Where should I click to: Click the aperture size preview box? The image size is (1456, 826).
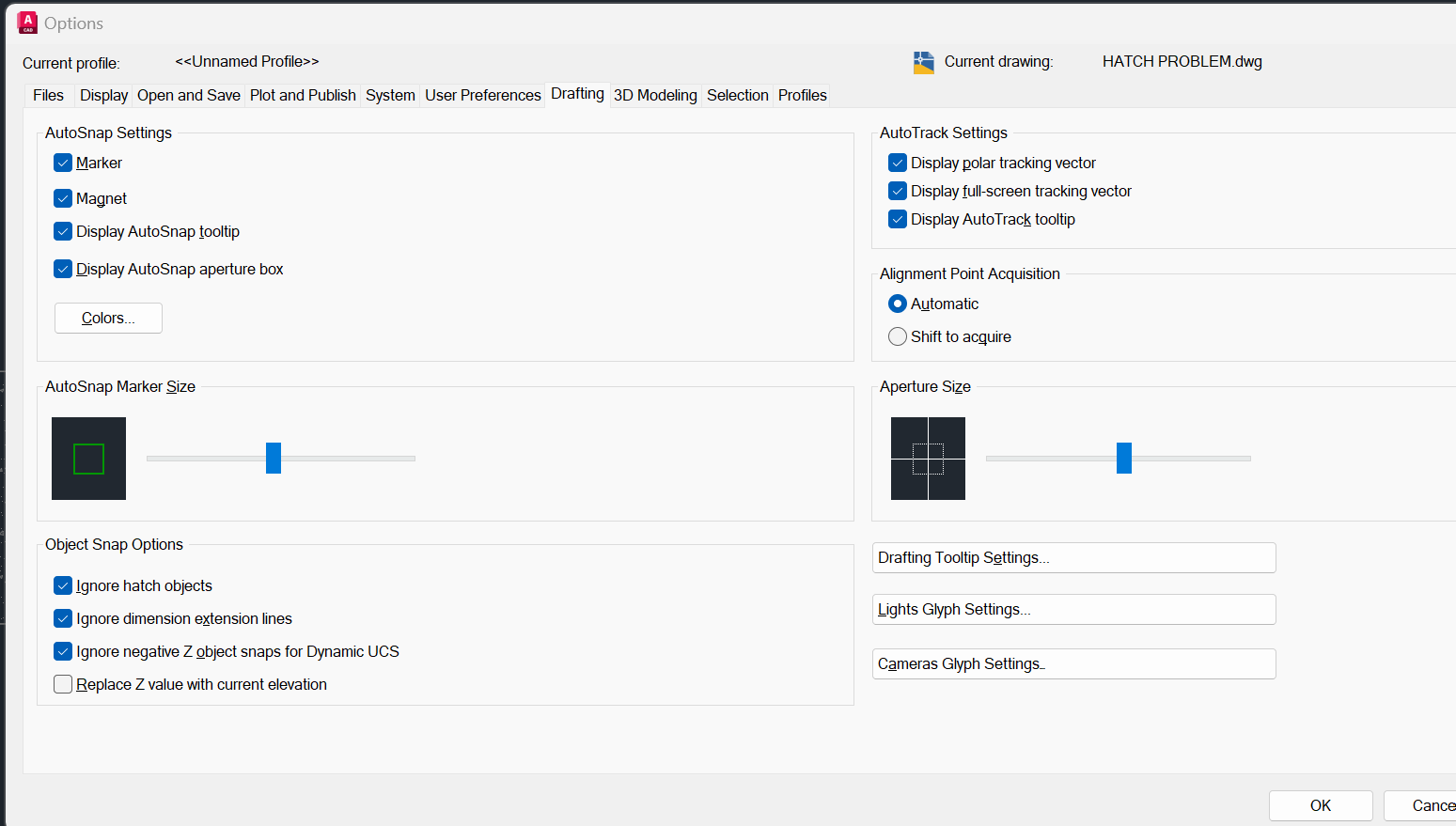click(928, 459)
